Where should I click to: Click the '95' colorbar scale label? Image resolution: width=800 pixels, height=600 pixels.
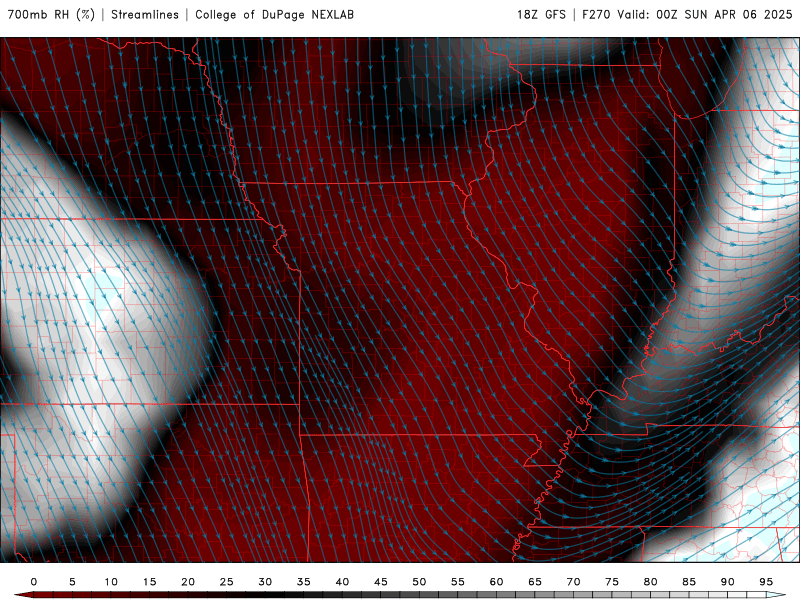[x=766, y=582]
